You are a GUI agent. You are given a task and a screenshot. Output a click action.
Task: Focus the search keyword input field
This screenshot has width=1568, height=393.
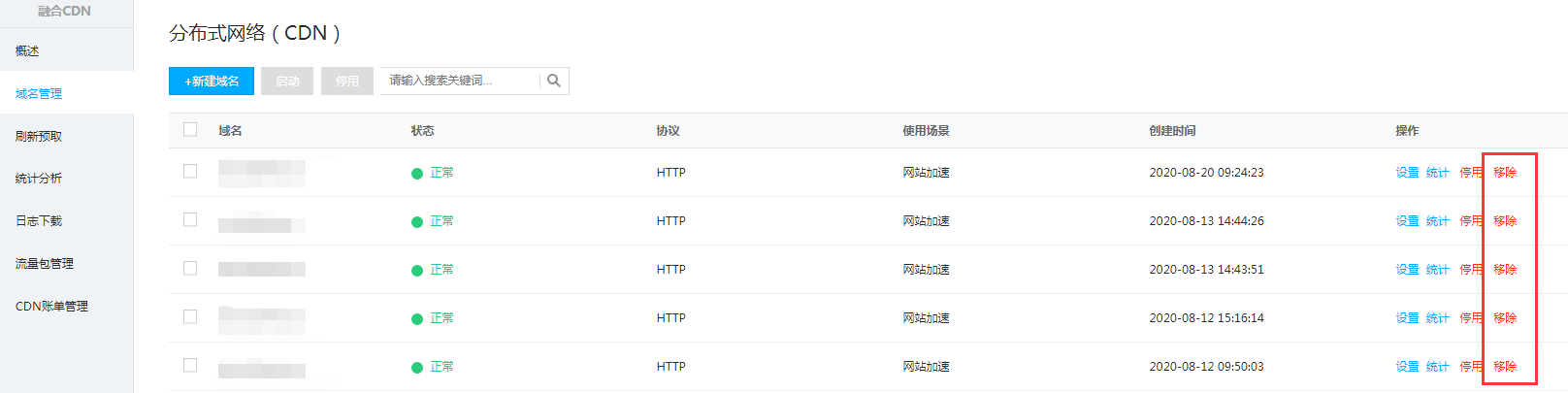[x=460, y=81]
